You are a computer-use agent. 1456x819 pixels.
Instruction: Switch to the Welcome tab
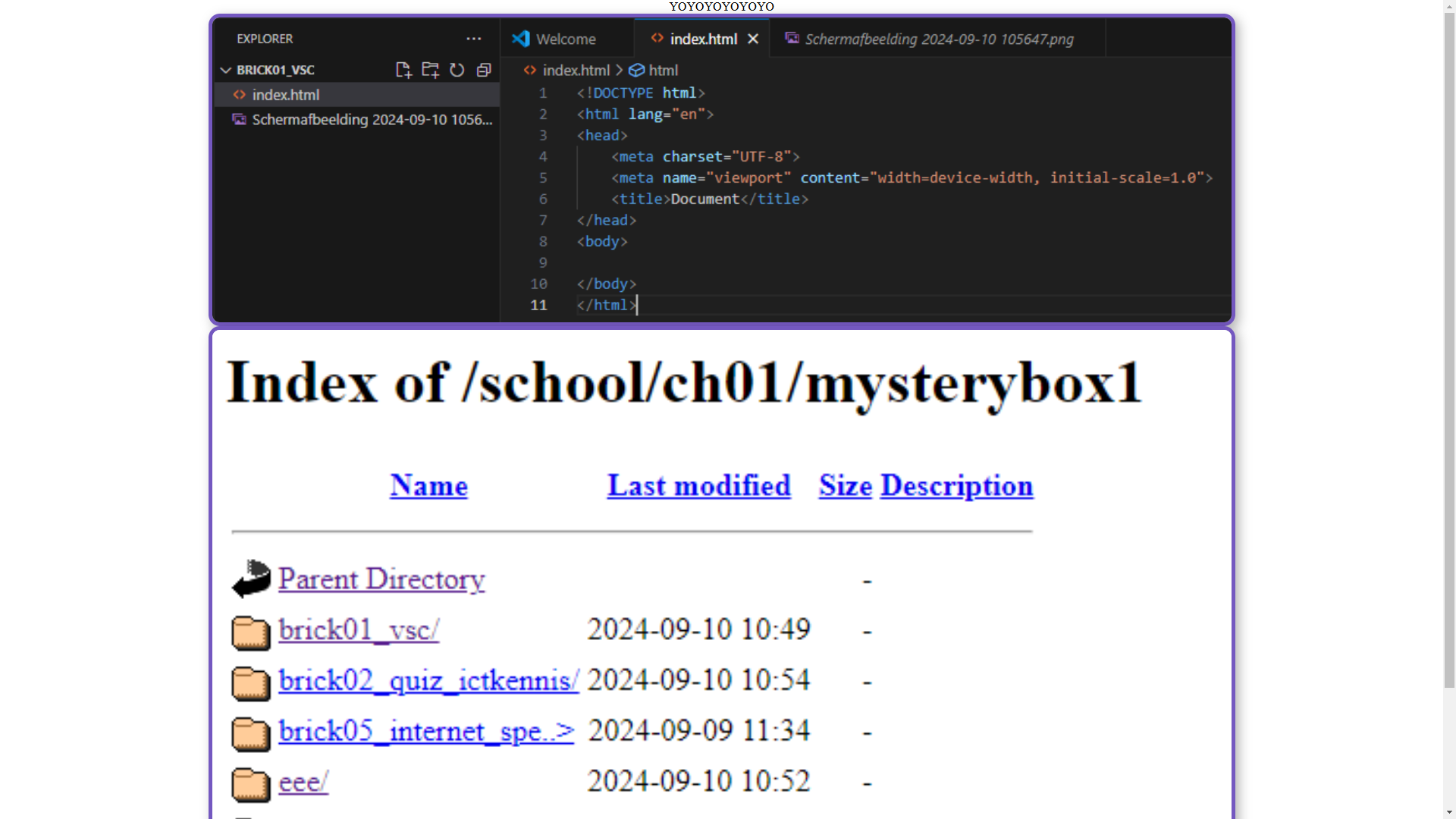(x=565, y=39)
